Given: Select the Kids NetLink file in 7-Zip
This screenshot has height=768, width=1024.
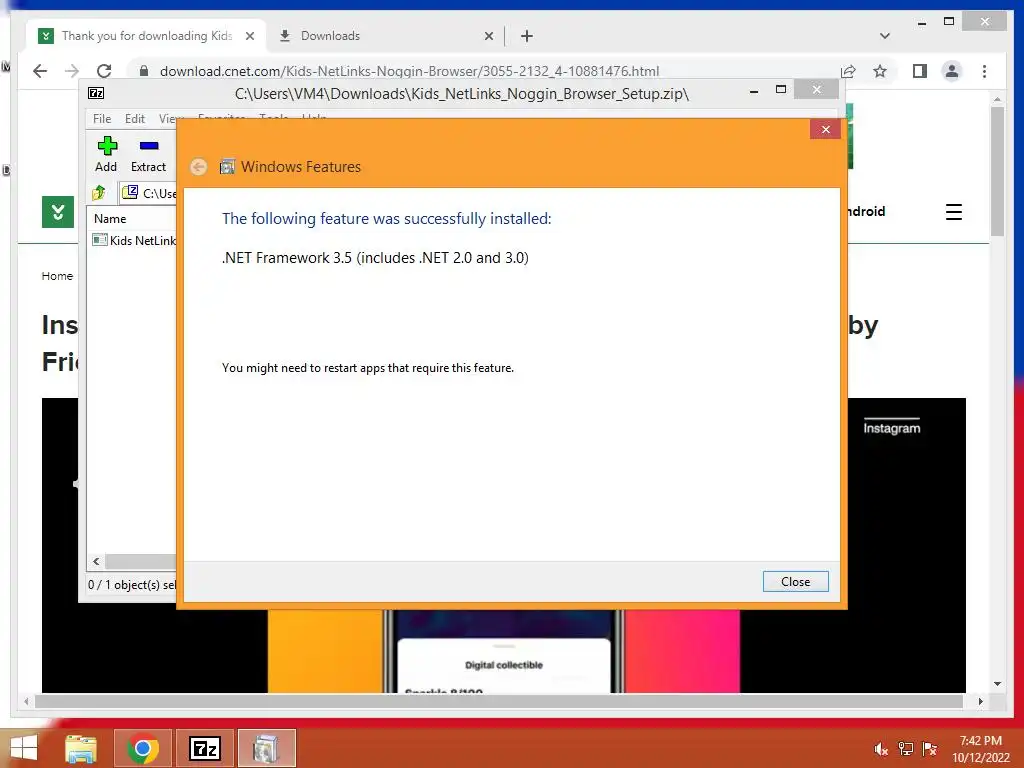Looking at the screenshot, I should click(x=135, y=240).
